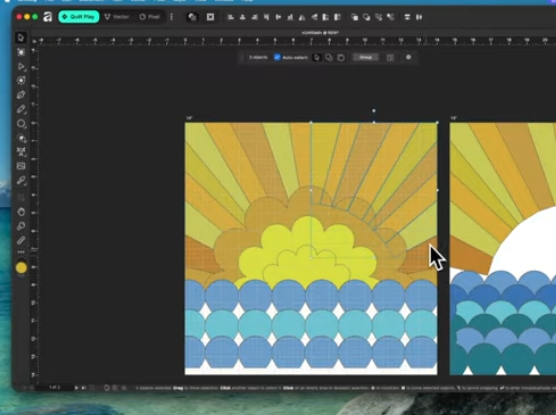Switch to the Vector studio
This screenshot has width=556, height=415.
point(117,17)
